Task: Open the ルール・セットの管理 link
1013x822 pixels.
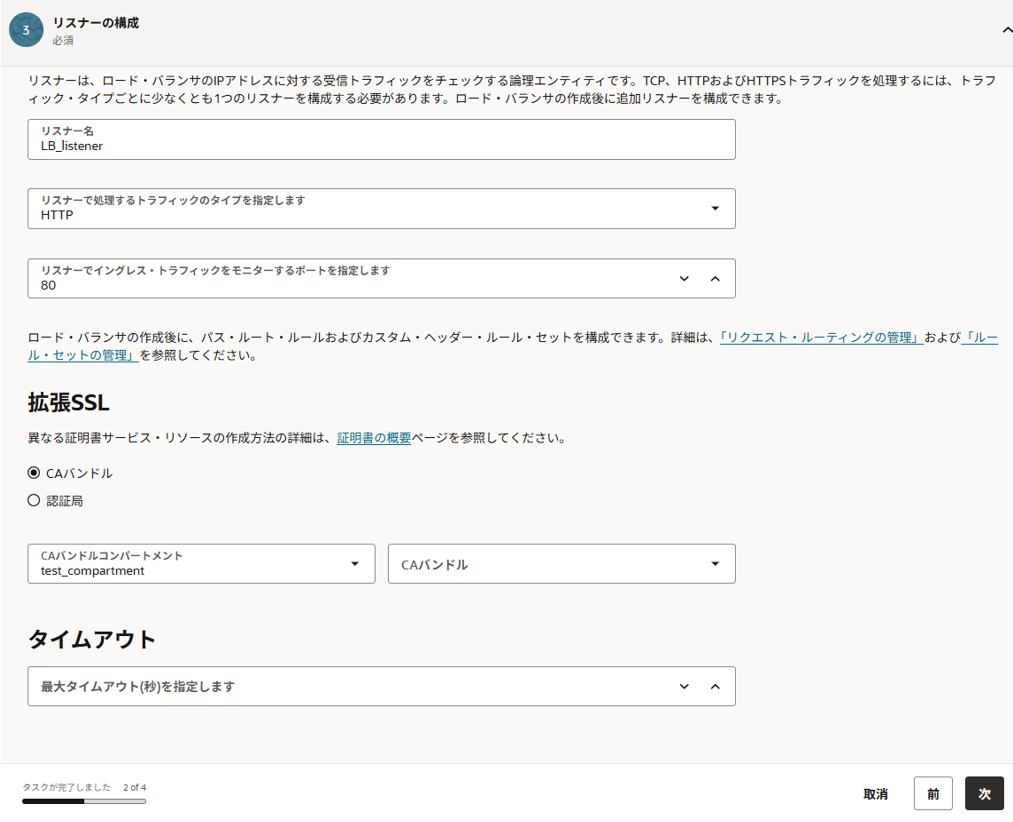Action: tap(82, 355)
